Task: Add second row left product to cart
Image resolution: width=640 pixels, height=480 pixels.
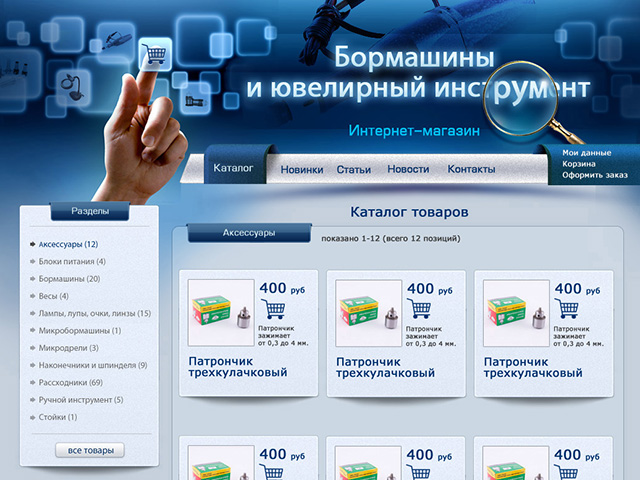Action: click(273, 472)
